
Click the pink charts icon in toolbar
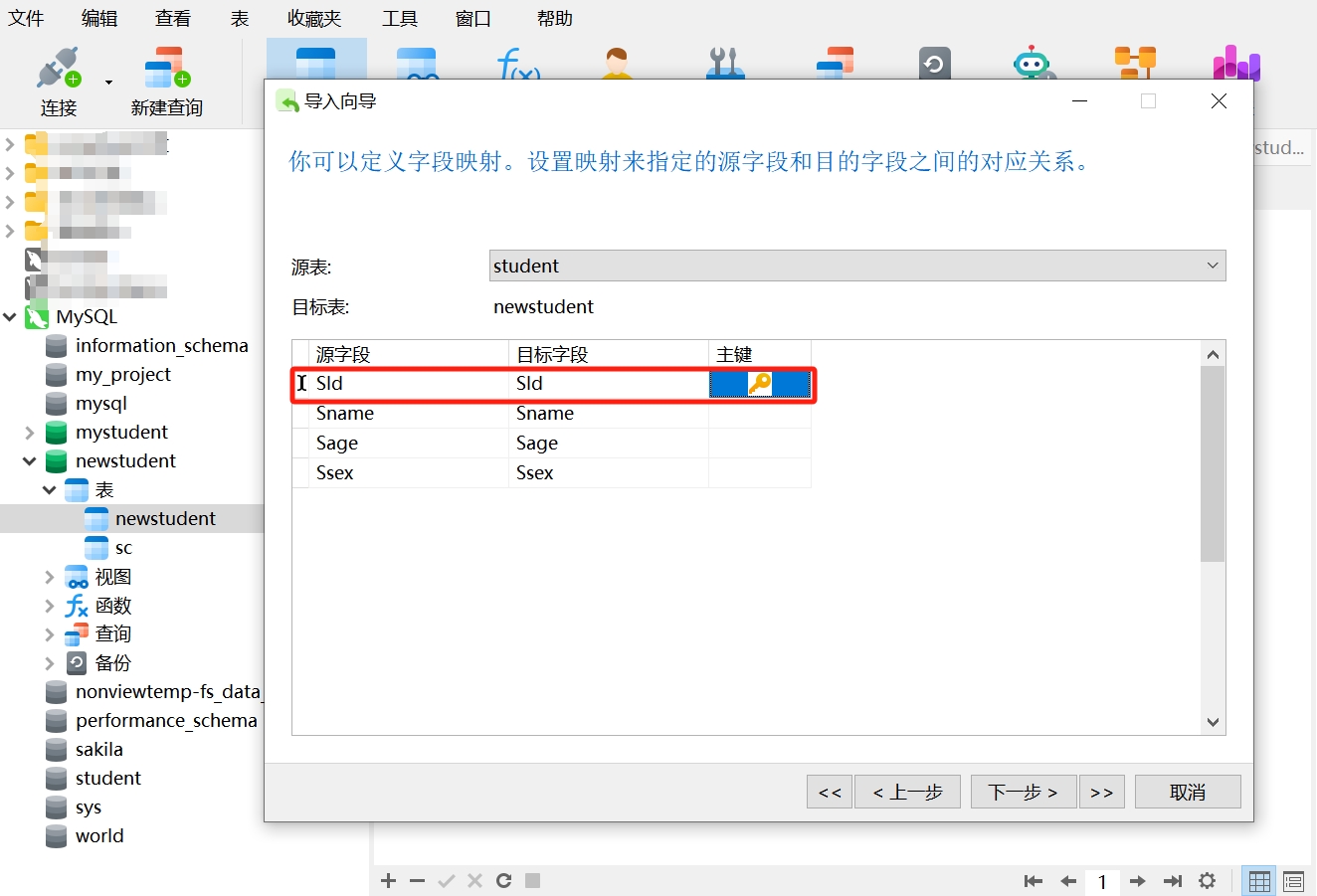(1235, 63)
